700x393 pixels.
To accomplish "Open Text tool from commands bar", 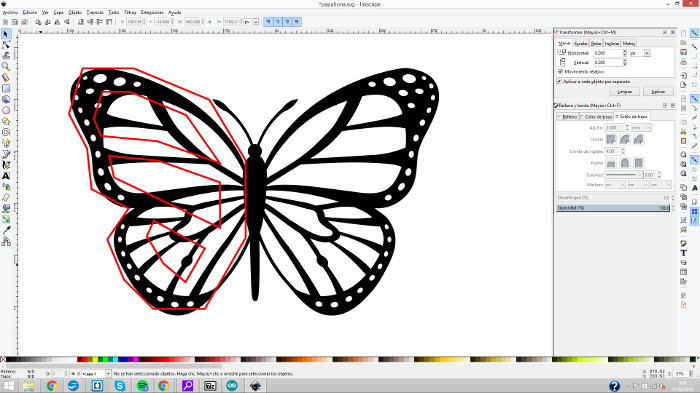I will (683, 253).
